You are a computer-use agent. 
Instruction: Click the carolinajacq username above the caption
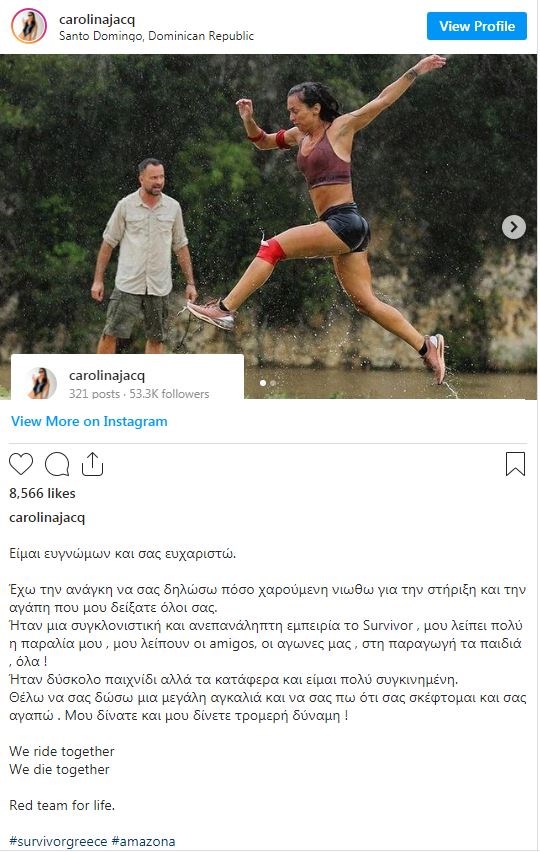pyautogui.click(x=47, y=517)
